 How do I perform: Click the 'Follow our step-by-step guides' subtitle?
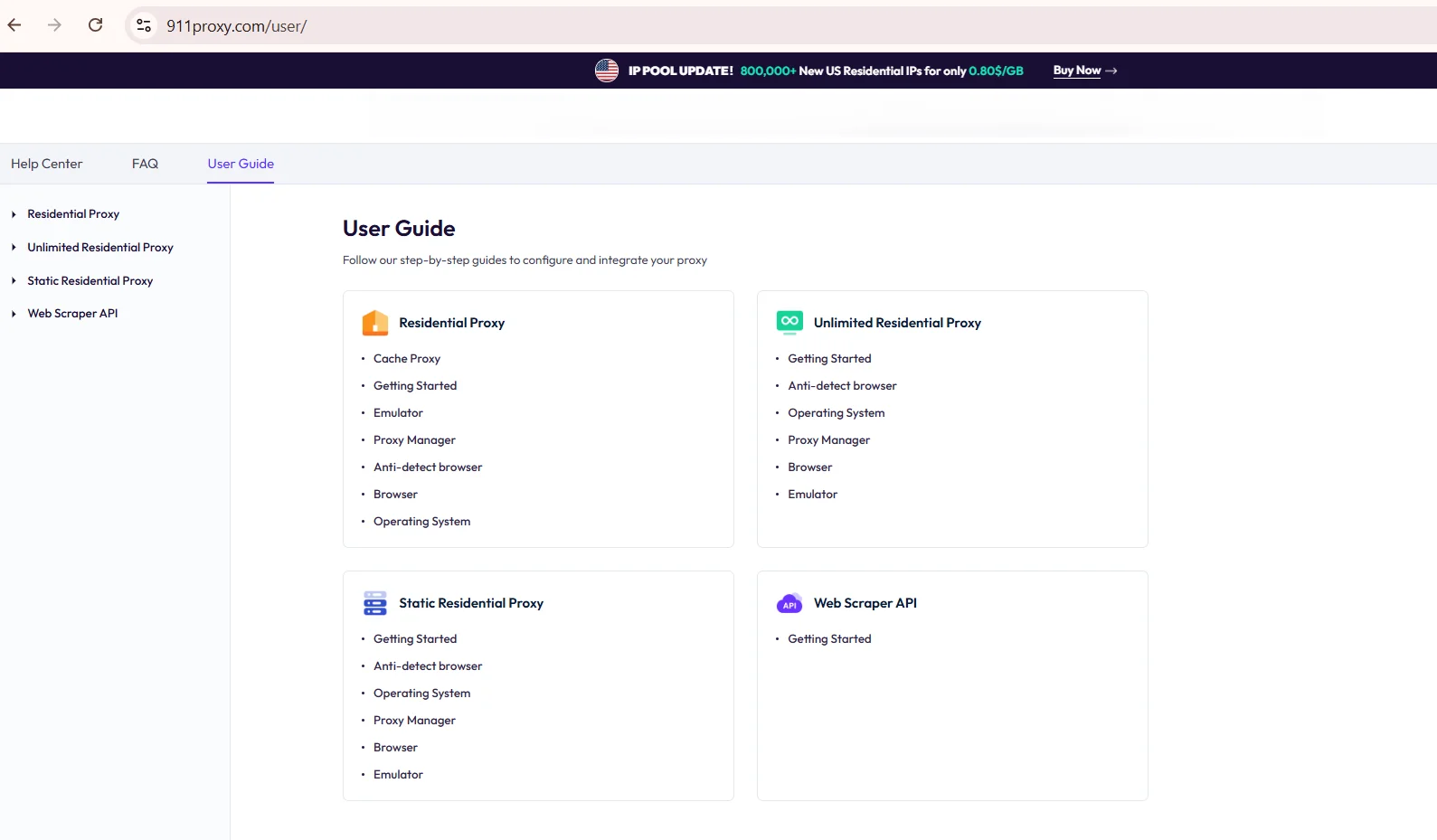(x=525, y=260)
